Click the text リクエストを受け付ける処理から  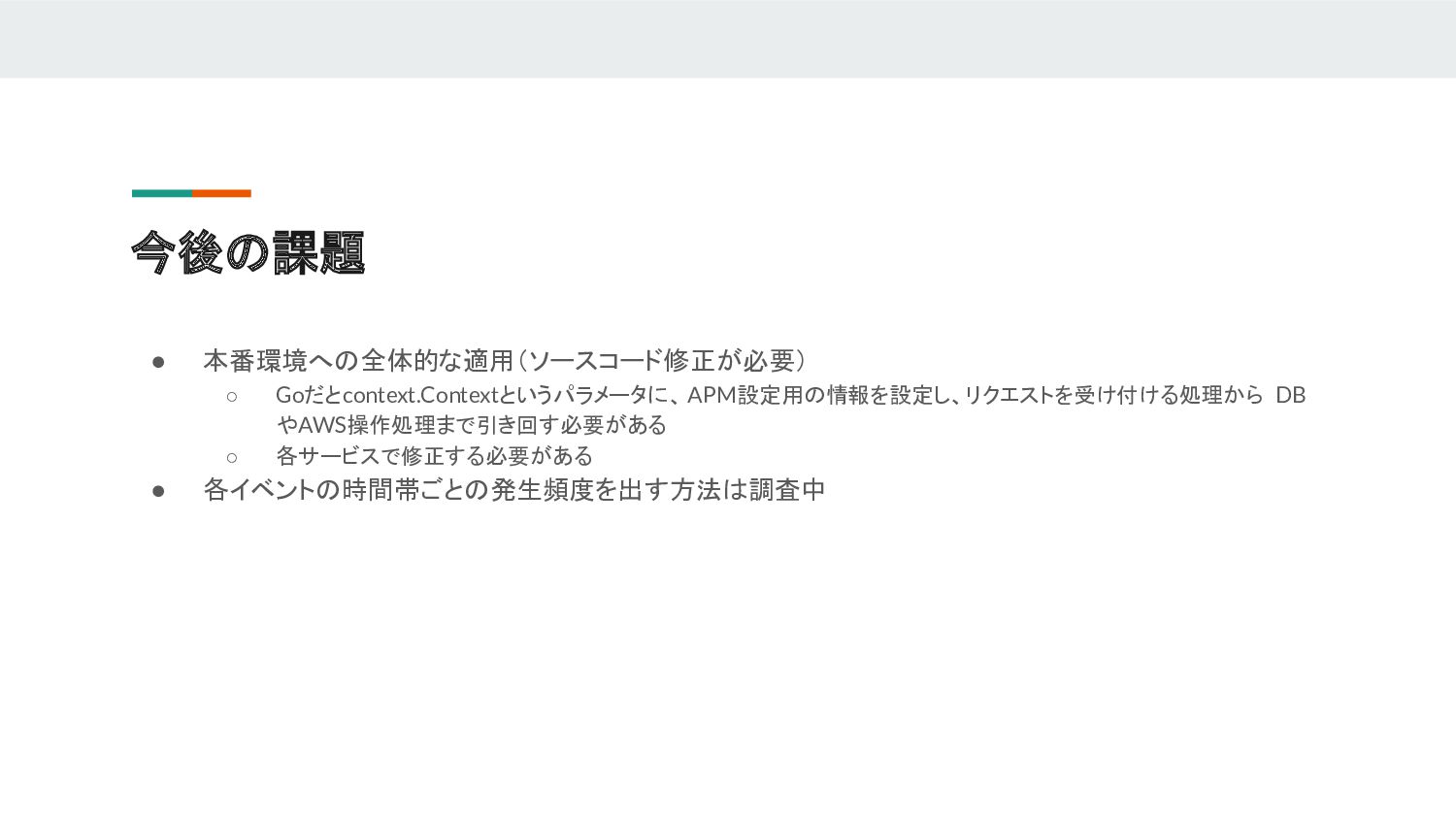pyautogui.click(x=1113, y=395)
